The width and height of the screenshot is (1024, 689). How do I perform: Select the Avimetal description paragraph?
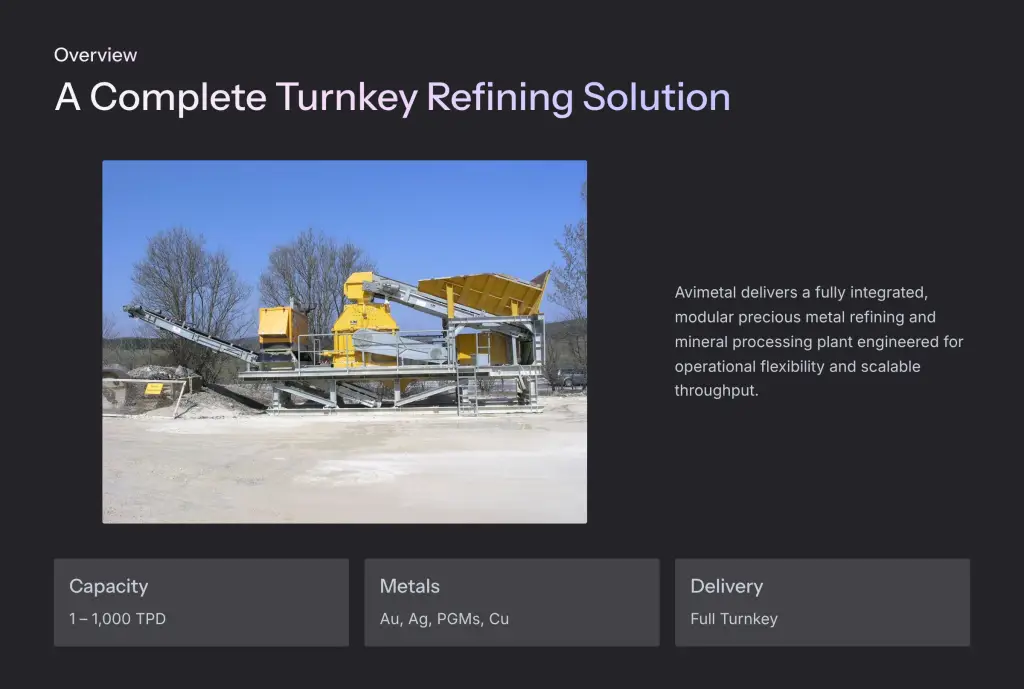818,341
